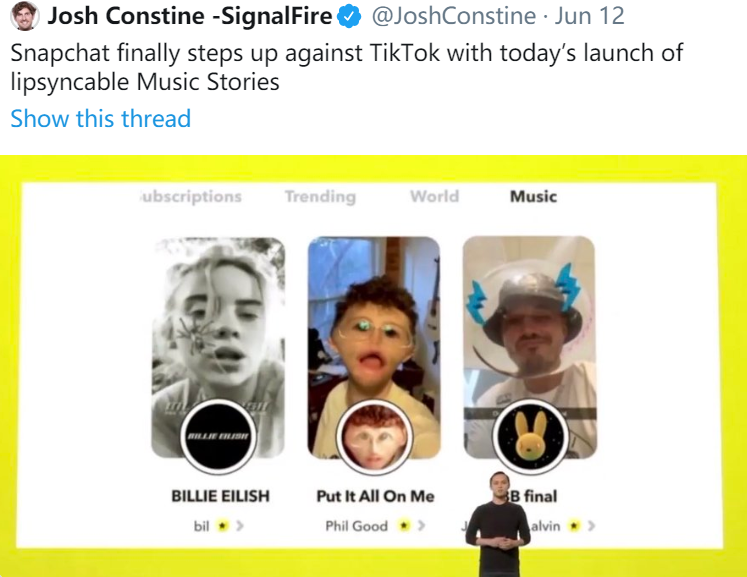
Task: Click the yellow star badge beside bil
Action: [x=222, y=526]
